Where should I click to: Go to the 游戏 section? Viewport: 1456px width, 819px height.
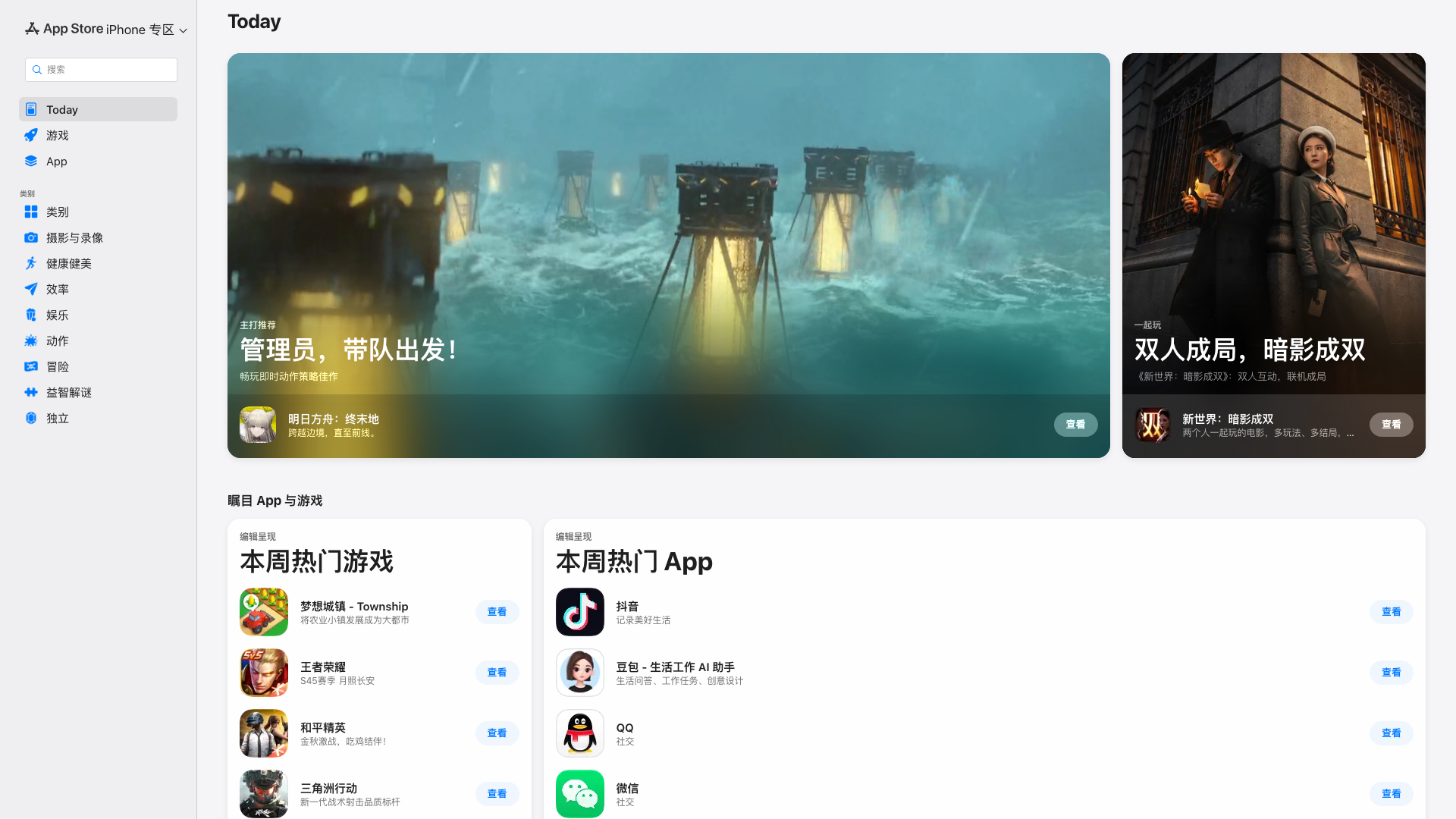(x=98, y=136)
